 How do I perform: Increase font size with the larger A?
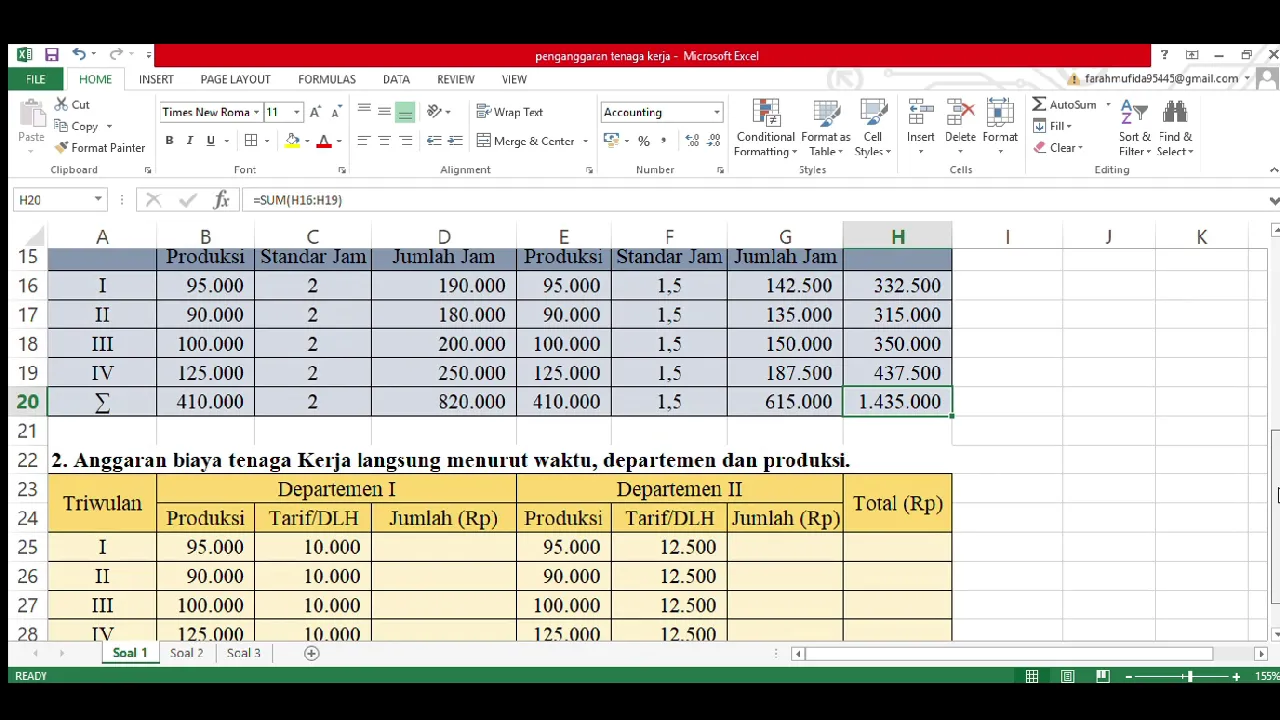[x=315, y=112]
